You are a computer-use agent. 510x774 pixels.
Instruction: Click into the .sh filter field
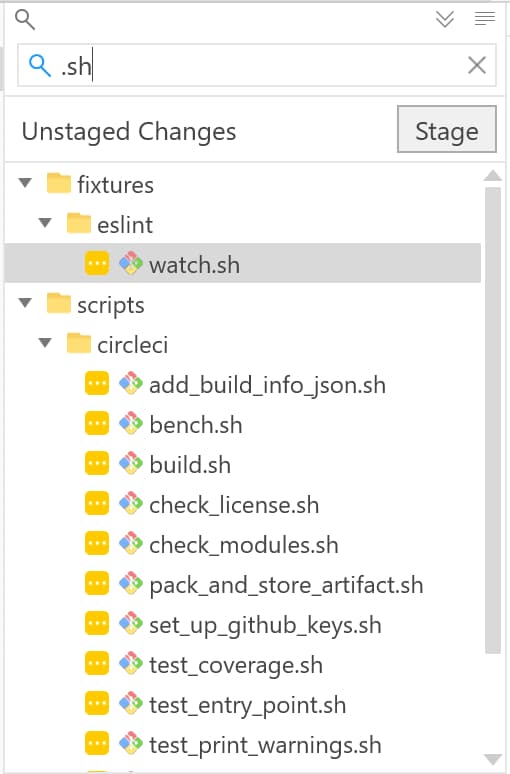(257, 65)
